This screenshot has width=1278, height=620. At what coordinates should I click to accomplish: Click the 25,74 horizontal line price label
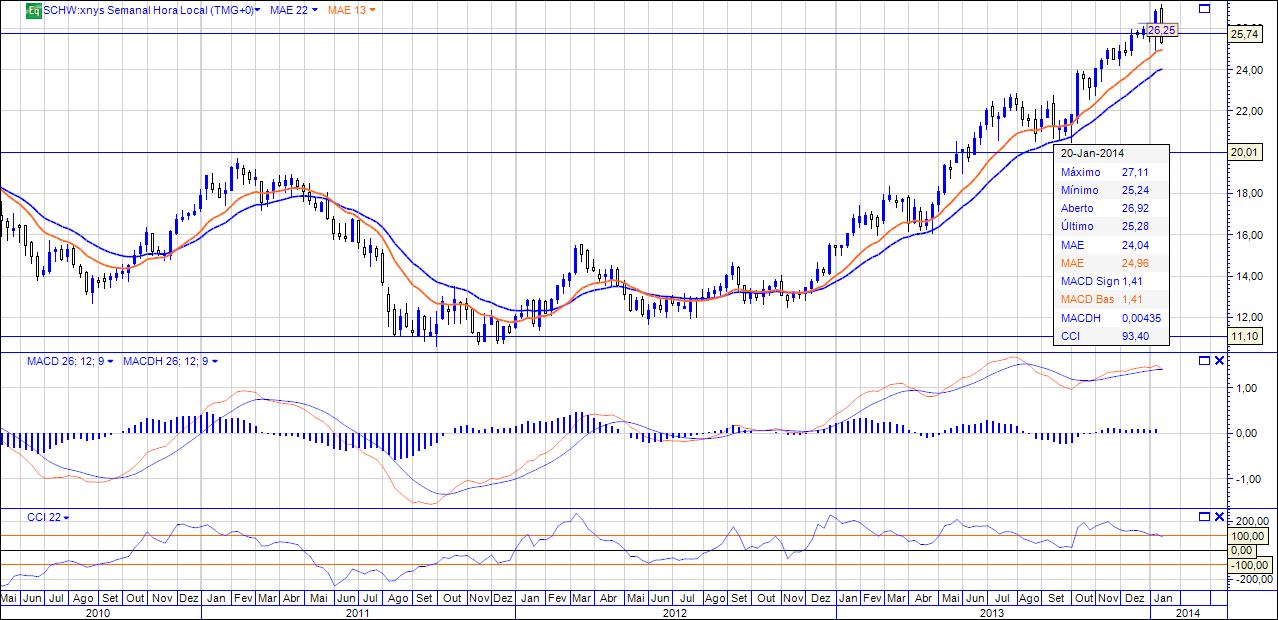tap(1243, 34)
